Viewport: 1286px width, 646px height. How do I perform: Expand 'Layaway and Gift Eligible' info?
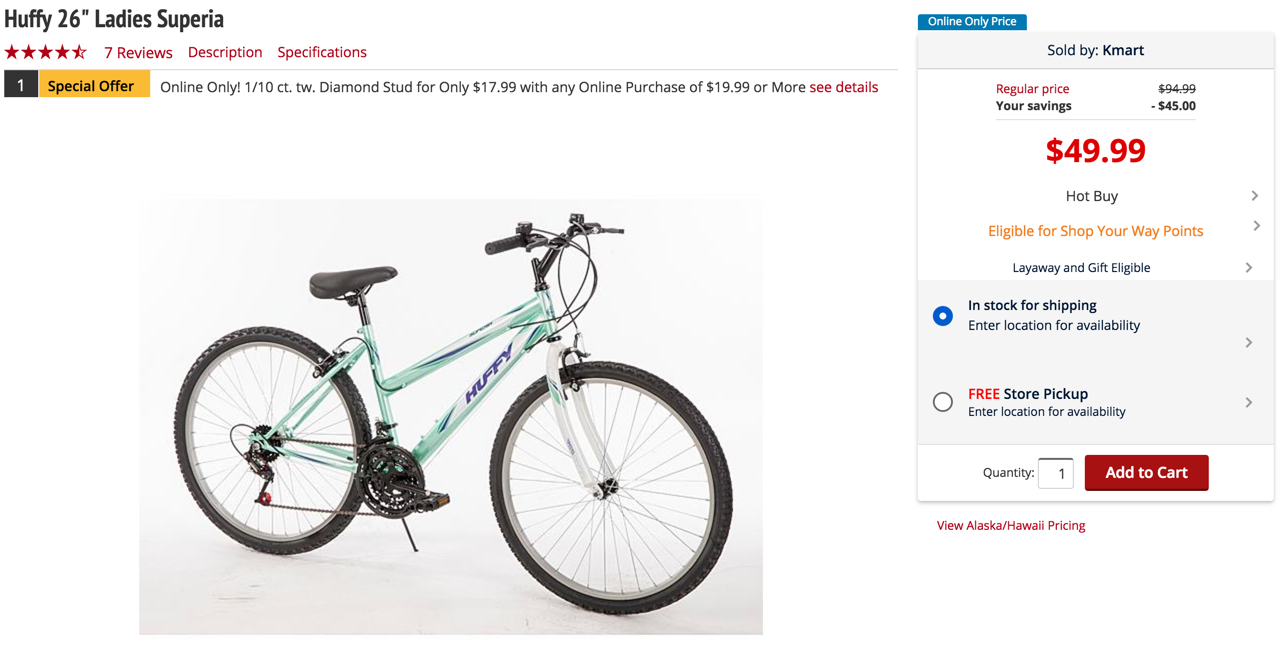click(x=1248, y=267)
